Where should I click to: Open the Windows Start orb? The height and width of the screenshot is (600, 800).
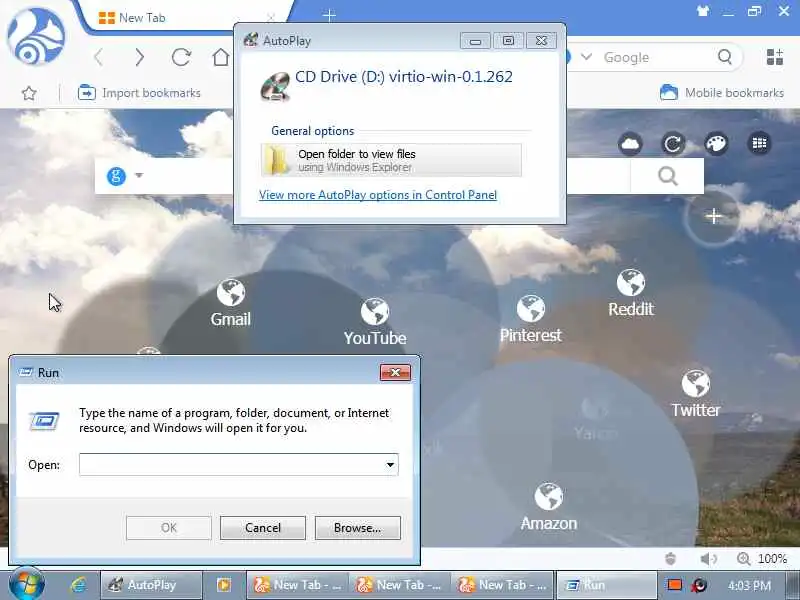[x=27, y=583]
